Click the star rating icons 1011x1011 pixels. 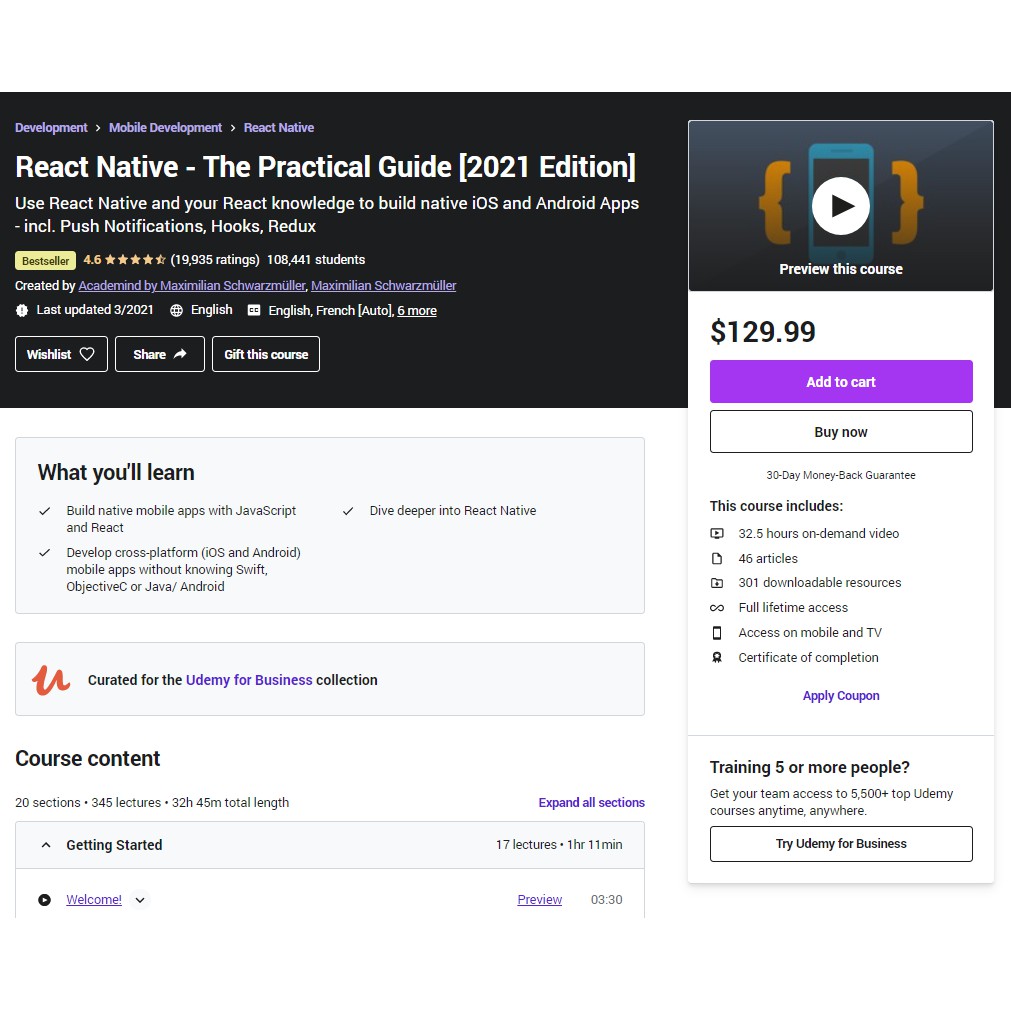tap(135, 260)
